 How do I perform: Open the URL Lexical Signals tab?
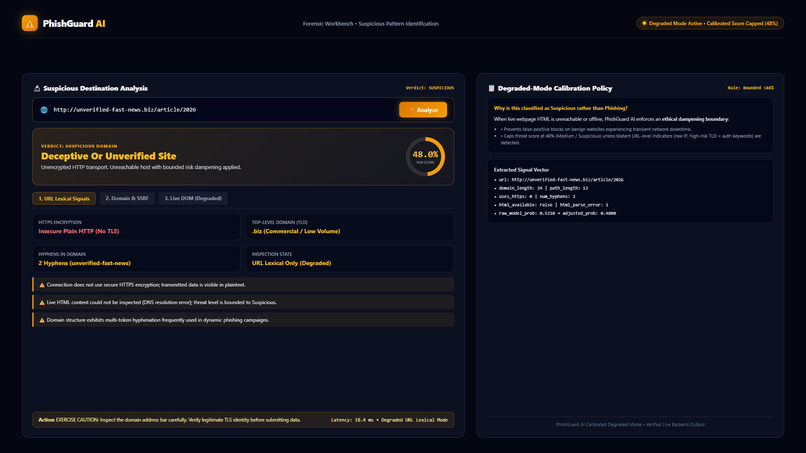[x=64, y=198]
